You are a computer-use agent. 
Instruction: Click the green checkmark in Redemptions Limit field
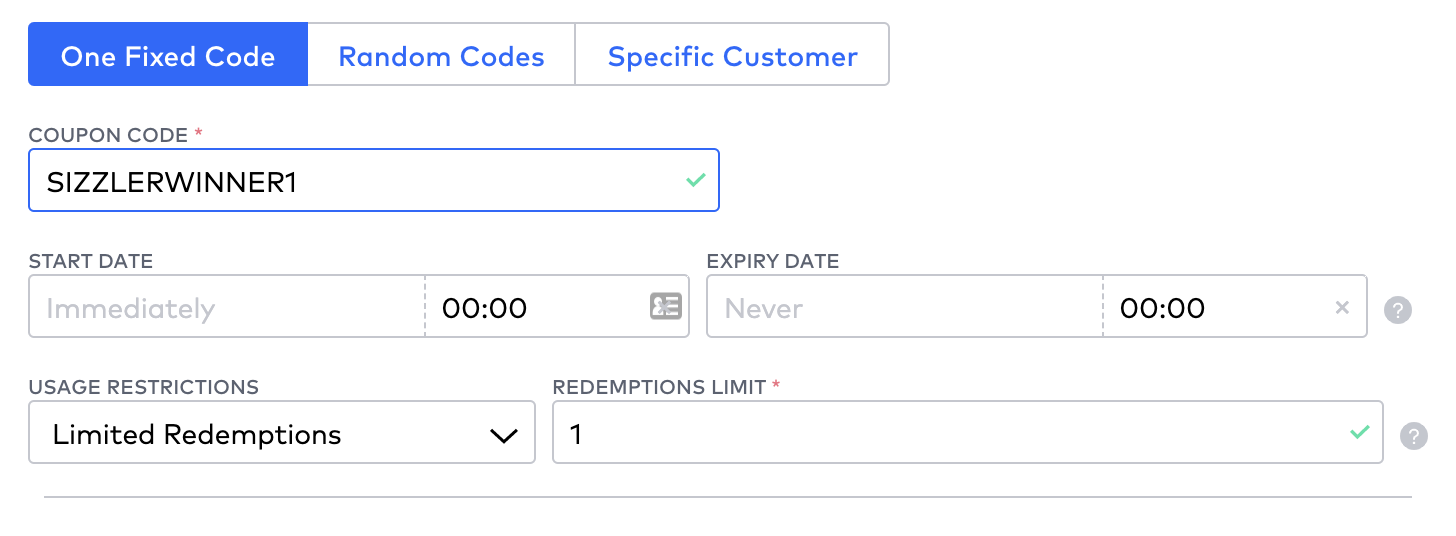tap(1359, 432)
